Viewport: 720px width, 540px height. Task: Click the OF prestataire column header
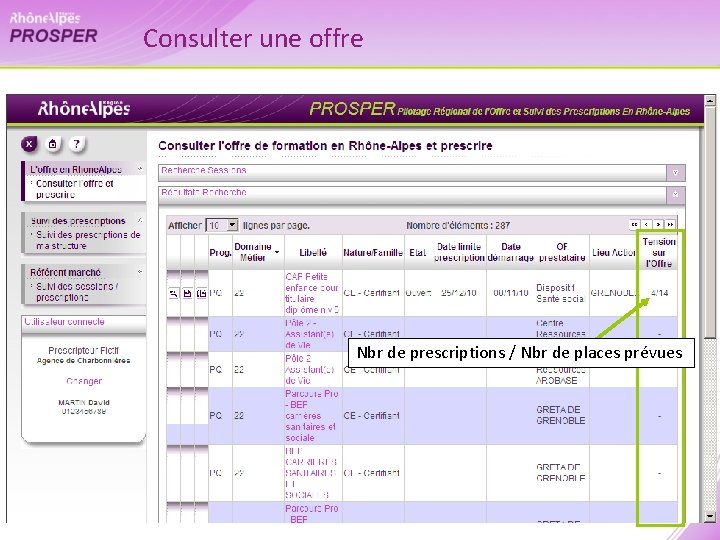tap(562, 252)
